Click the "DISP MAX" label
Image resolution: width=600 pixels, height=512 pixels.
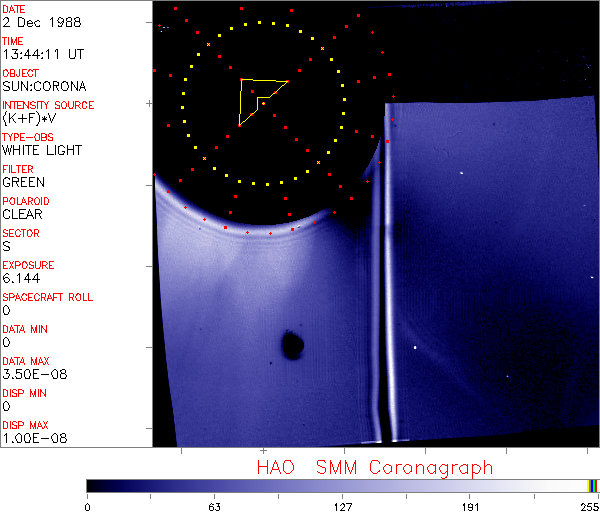25,425
